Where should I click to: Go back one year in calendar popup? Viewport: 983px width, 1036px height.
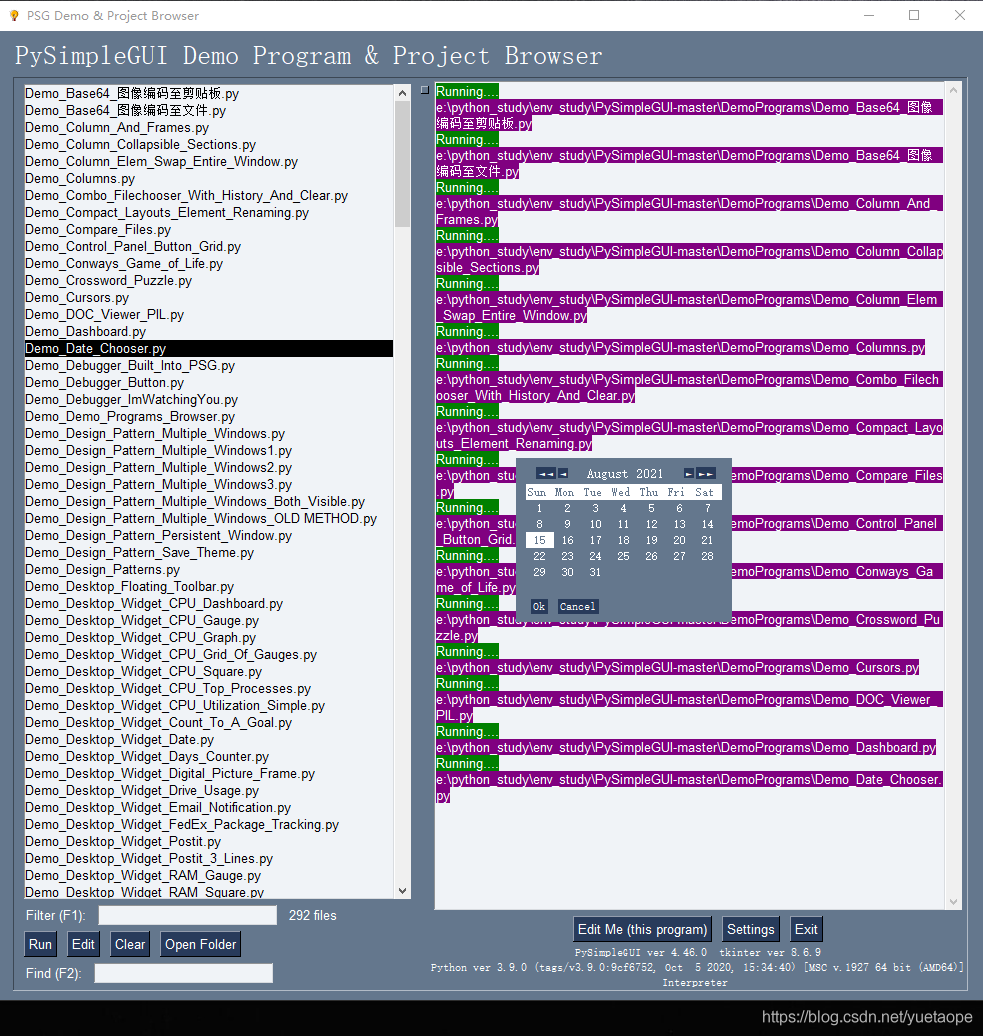(x=546, y=474)
